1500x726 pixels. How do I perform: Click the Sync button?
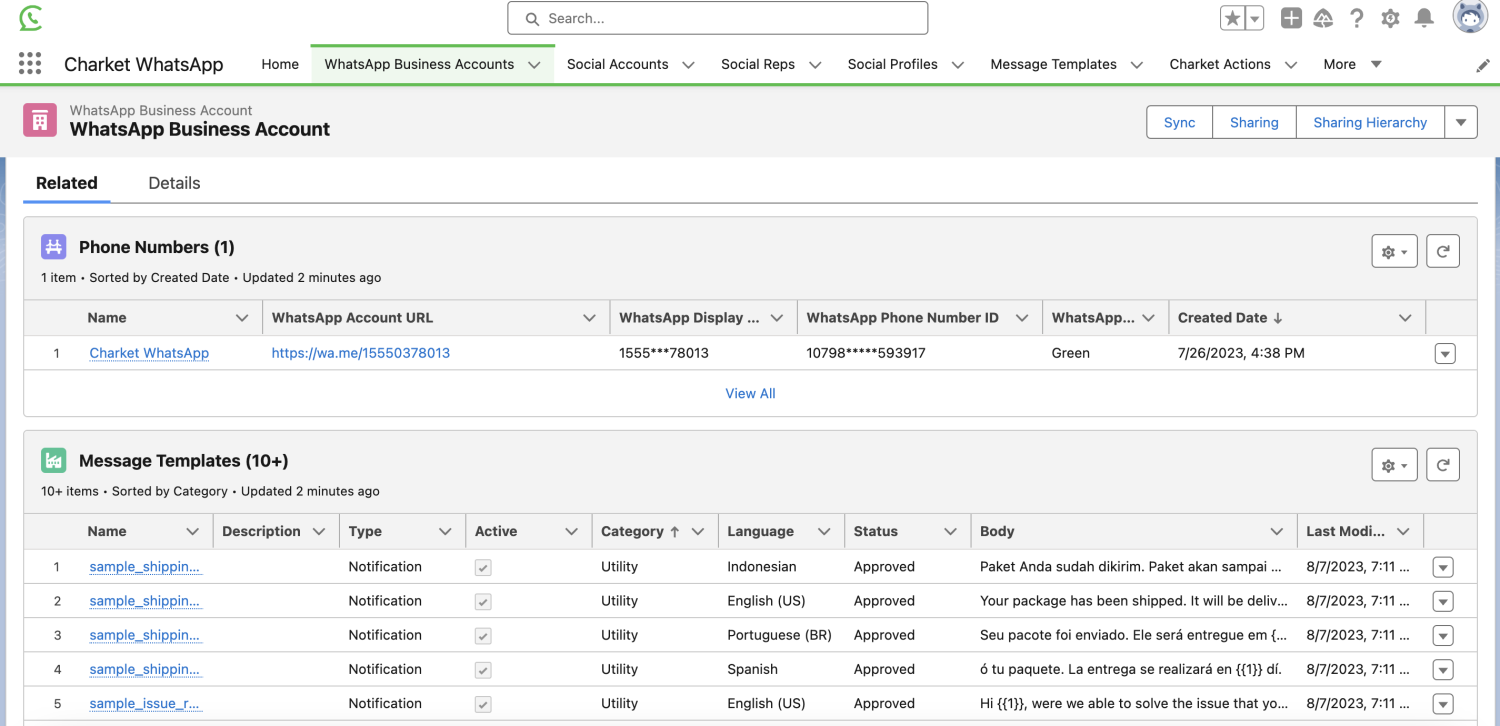tap(1179, 122)
